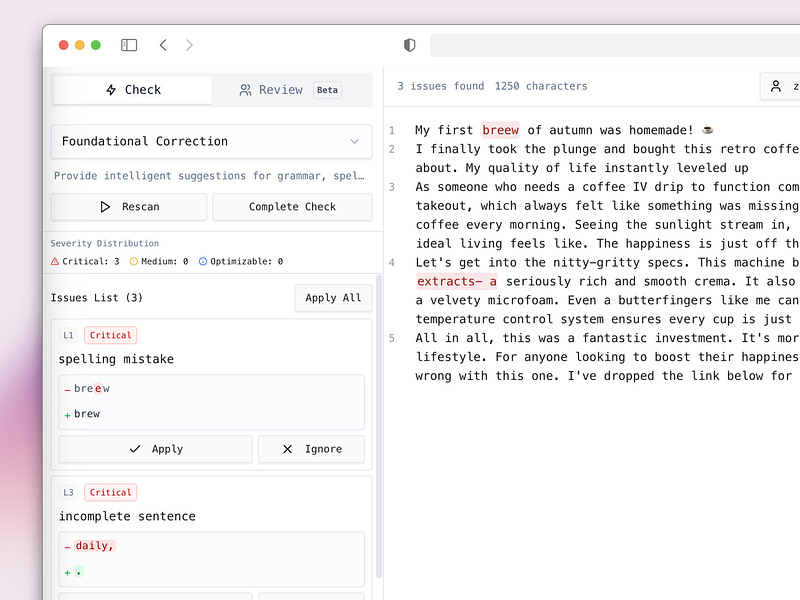Click line number 4 in the editor
Viewport: 800px width, 600px height.
(x=392, y=263)
